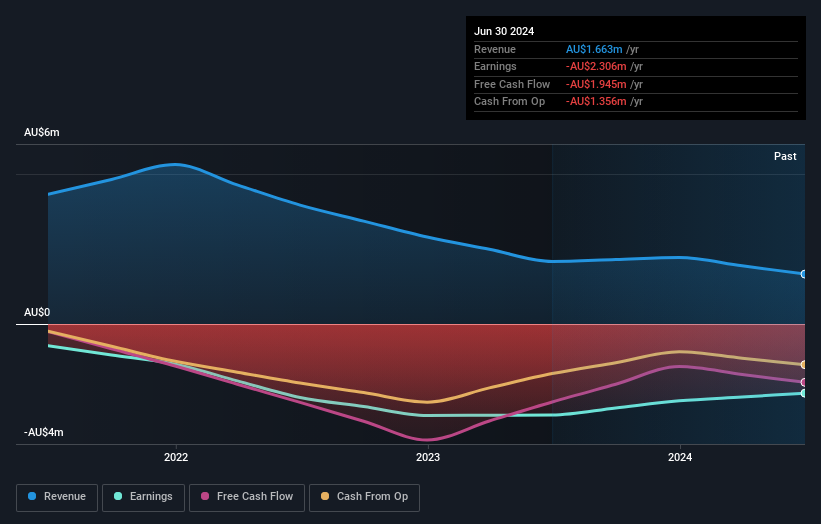
Task: Click the Cash From Op label in tooltip
Action: coord(509,102)
